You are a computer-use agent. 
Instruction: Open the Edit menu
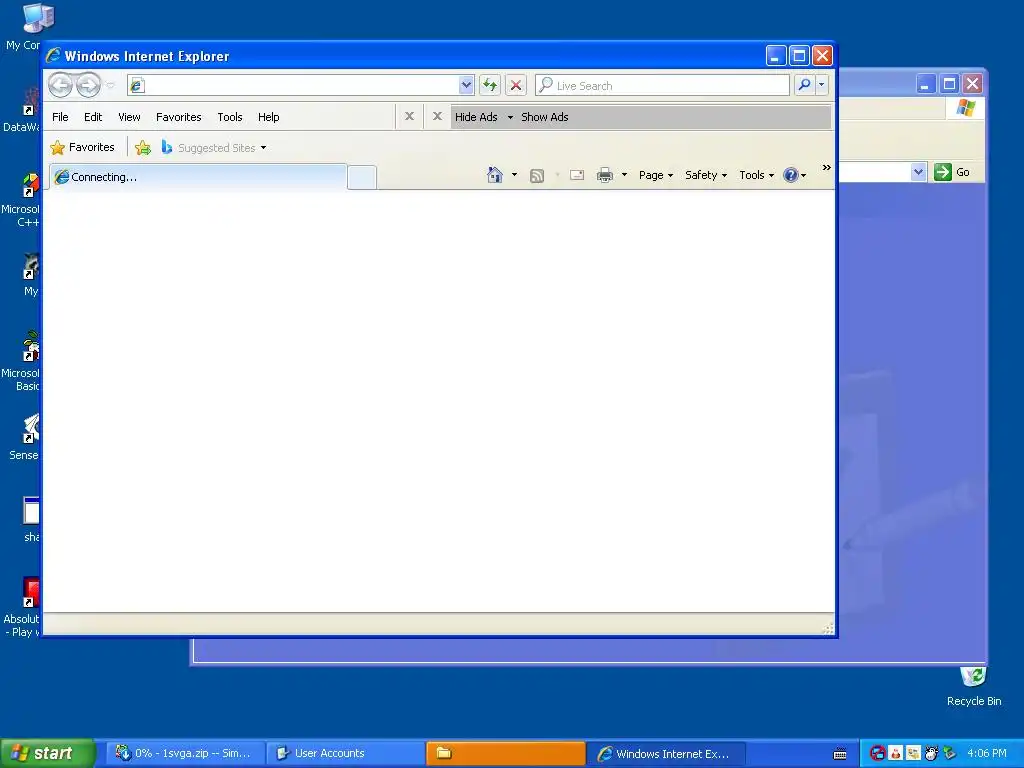coord(93,117)
